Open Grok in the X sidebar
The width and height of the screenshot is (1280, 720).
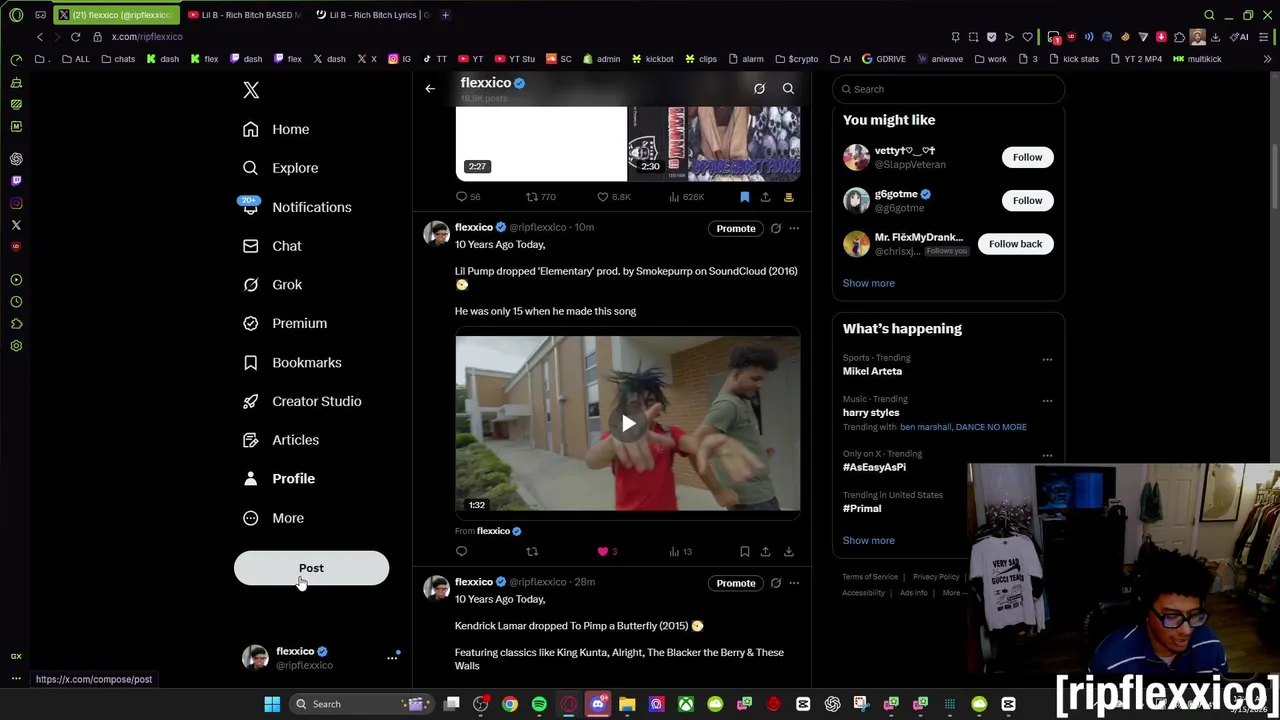(x=273, y=285)
